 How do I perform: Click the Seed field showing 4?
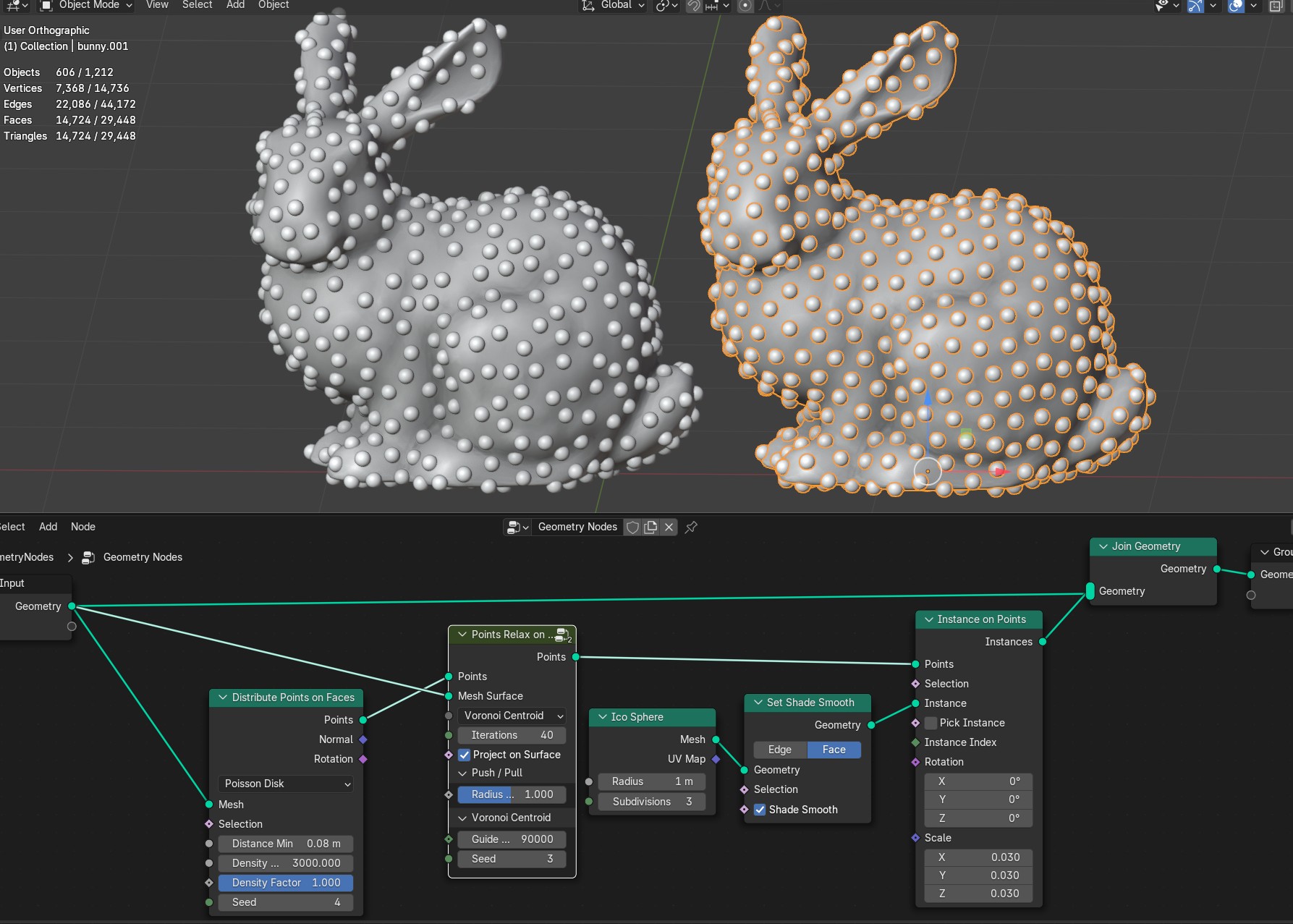coord(286,902)
